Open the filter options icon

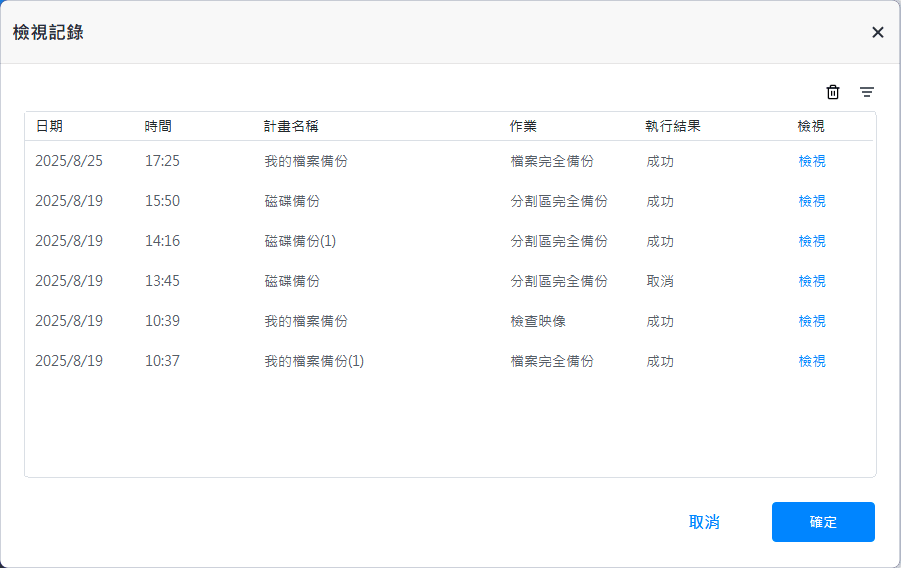(867, 92)
